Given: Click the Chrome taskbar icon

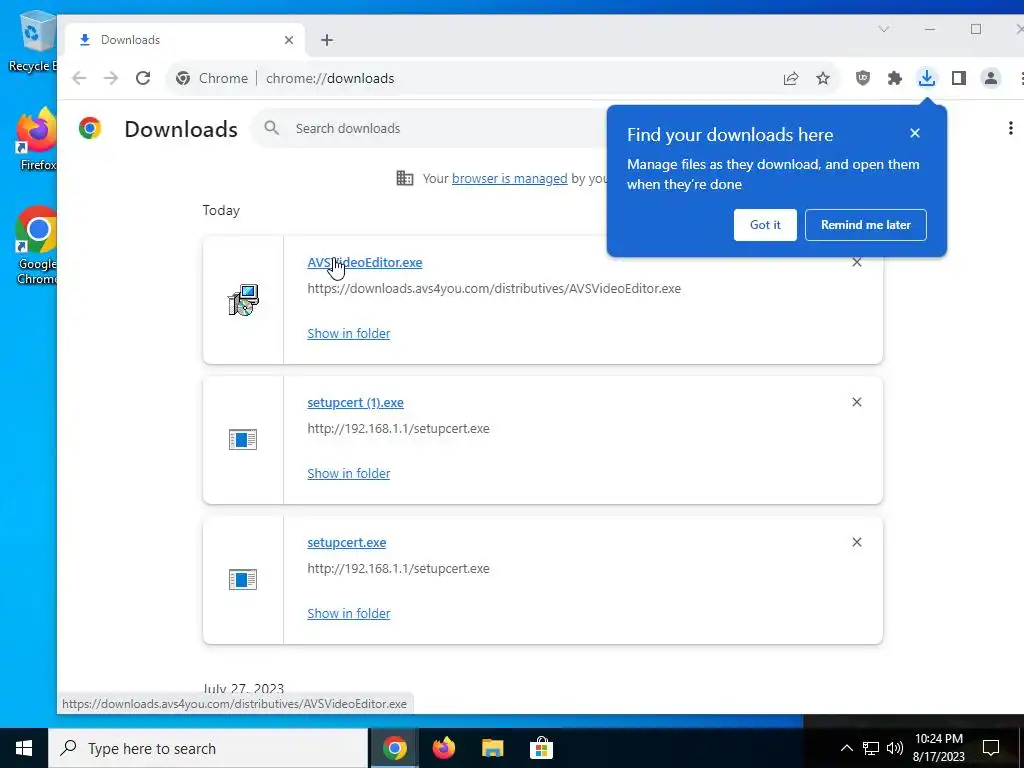Looking at the screenshot, I should [394, 748].
